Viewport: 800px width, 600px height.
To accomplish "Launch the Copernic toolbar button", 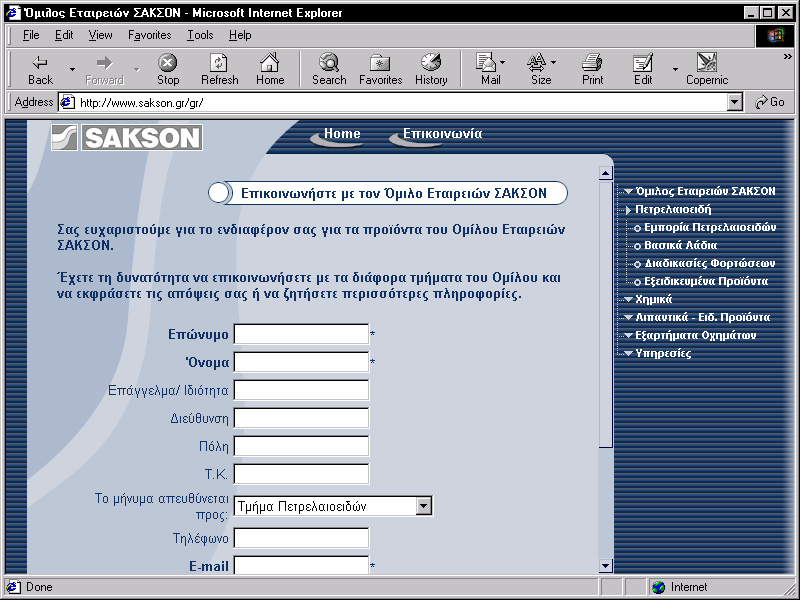I will (707, 70).
